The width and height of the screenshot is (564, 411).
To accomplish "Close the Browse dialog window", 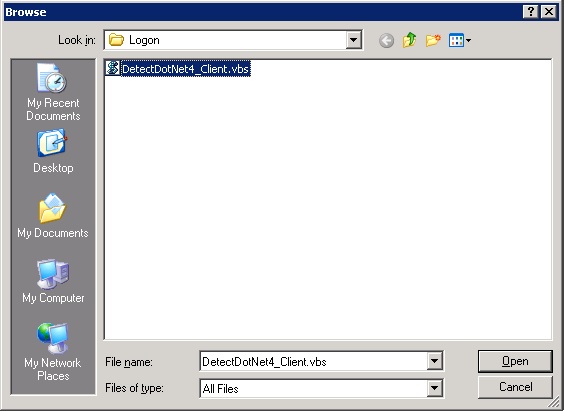I will (549, 12).
